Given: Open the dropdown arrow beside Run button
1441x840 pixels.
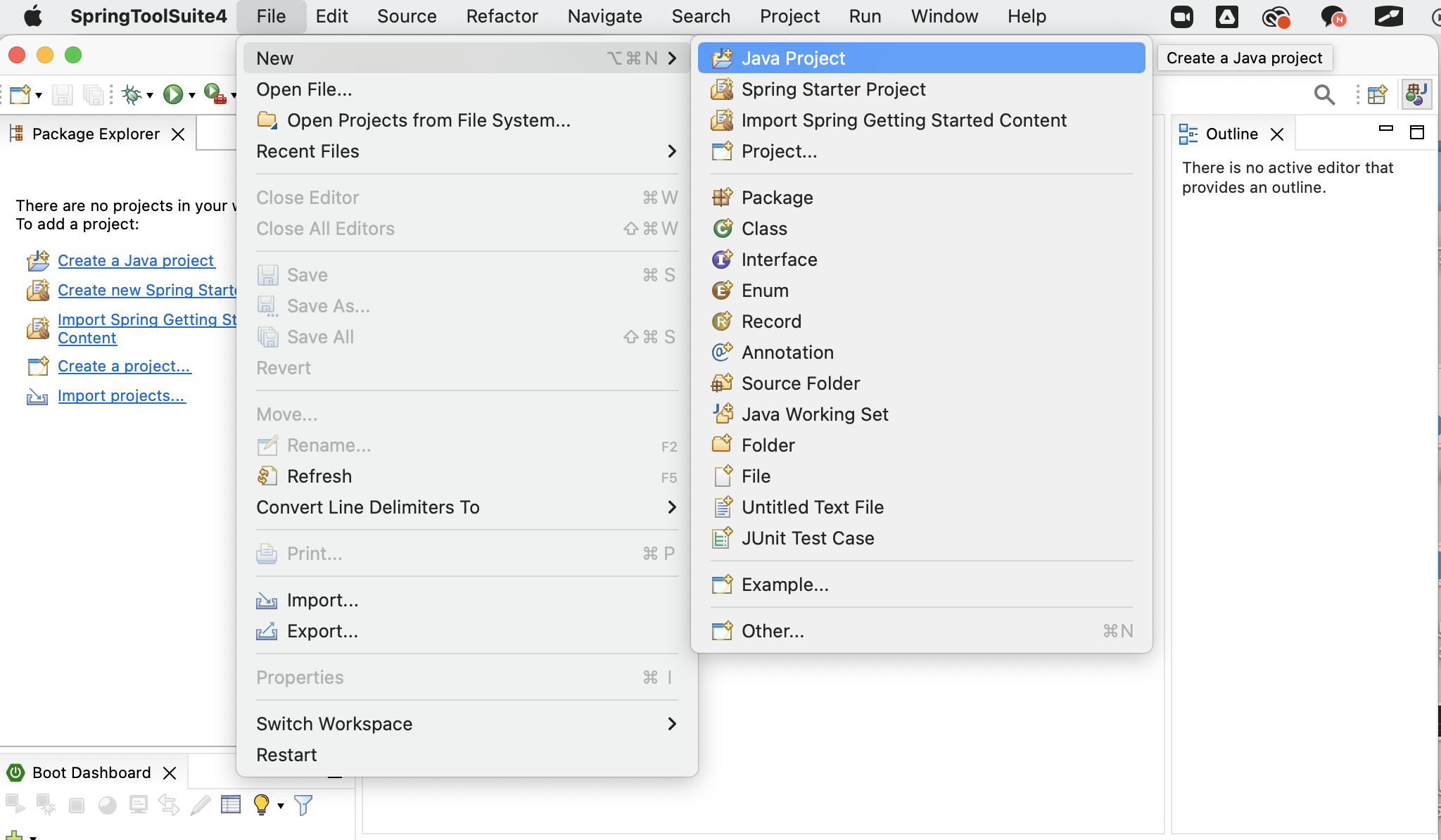Looking at the screenshot, I should click(191, 95).
